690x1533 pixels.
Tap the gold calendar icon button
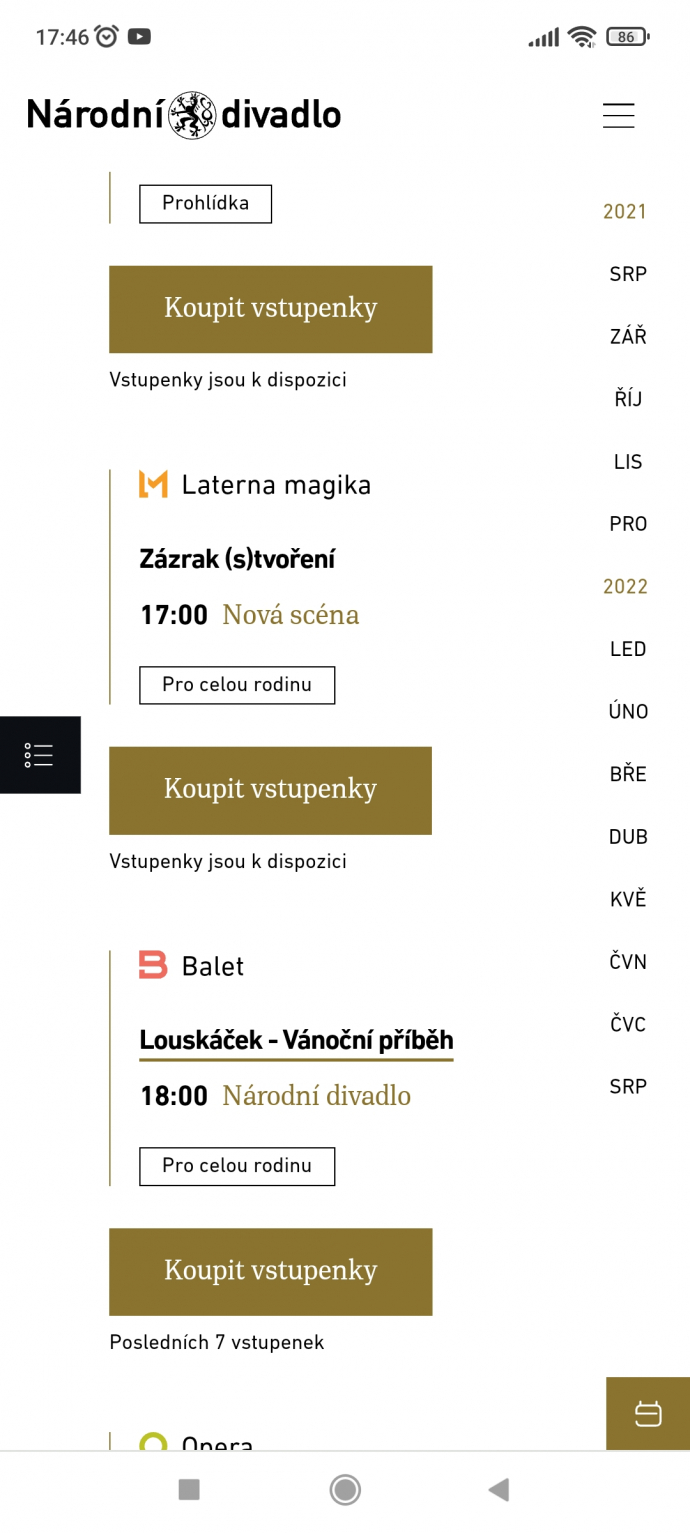(648, 1413)
